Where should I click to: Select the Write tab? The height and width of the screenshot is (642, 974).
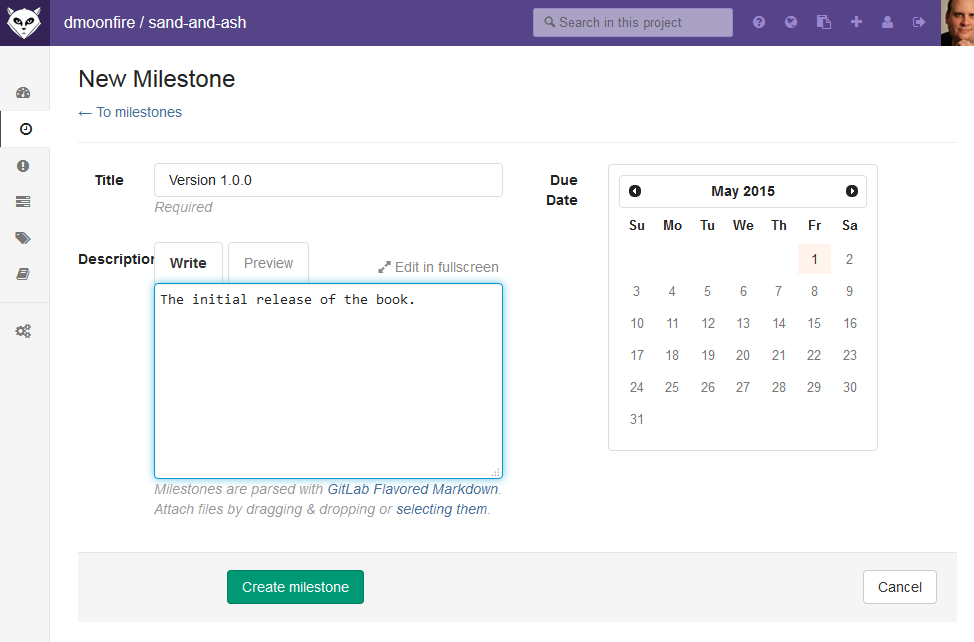pos(188,263)
